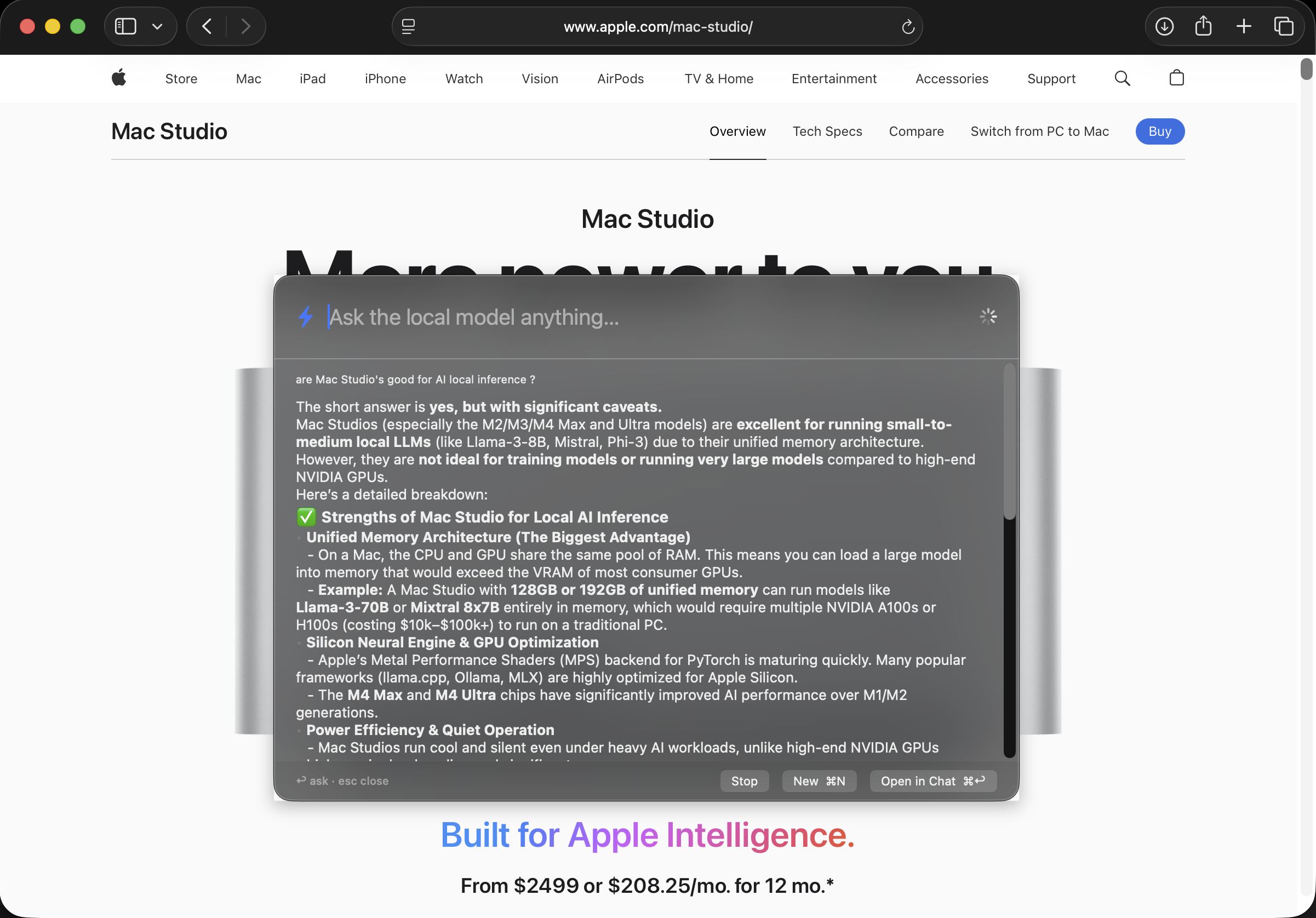Open a new tab with the plus icon

pyautogui.click(x=1243, y=26)
